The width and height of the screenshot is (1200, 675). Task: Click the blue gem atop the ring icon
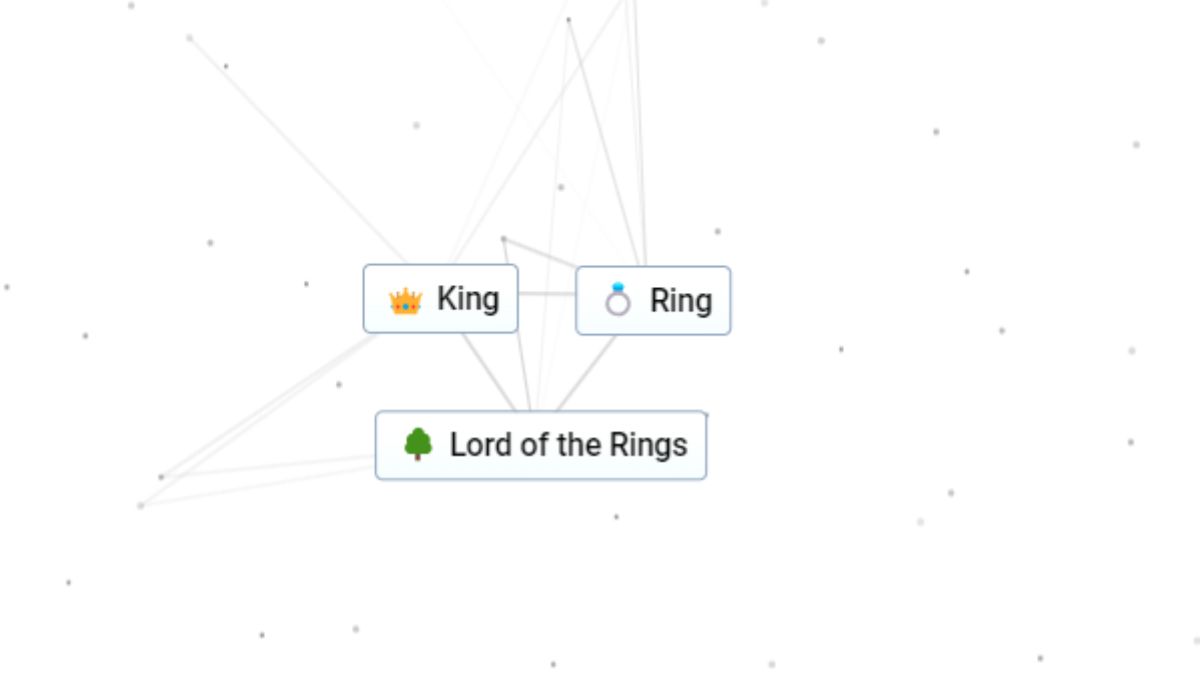(618, 288)
